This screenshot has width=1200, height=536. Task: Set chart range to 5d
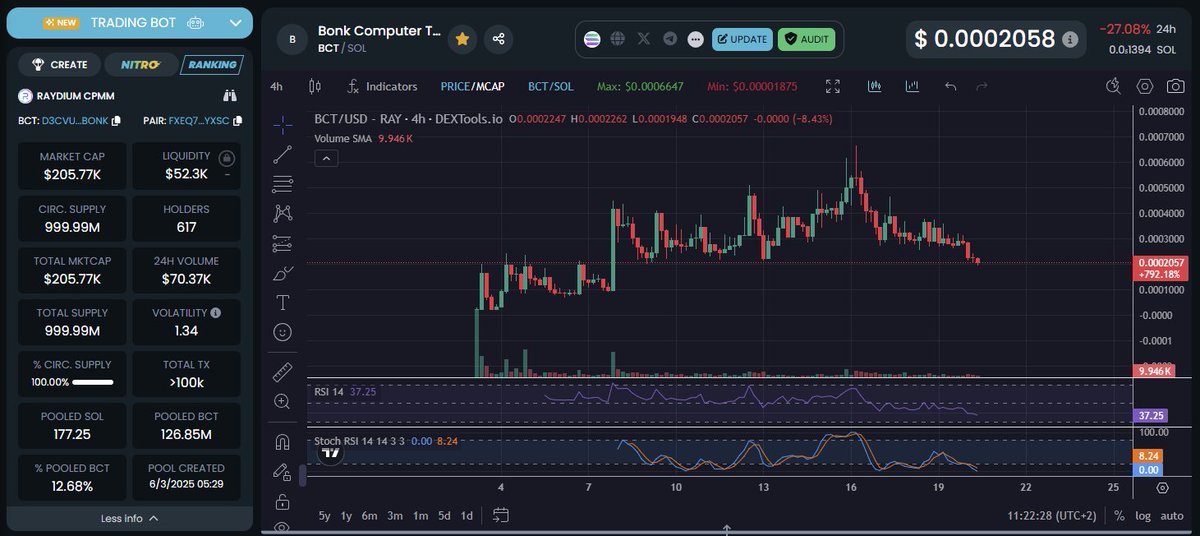point(443,515)
